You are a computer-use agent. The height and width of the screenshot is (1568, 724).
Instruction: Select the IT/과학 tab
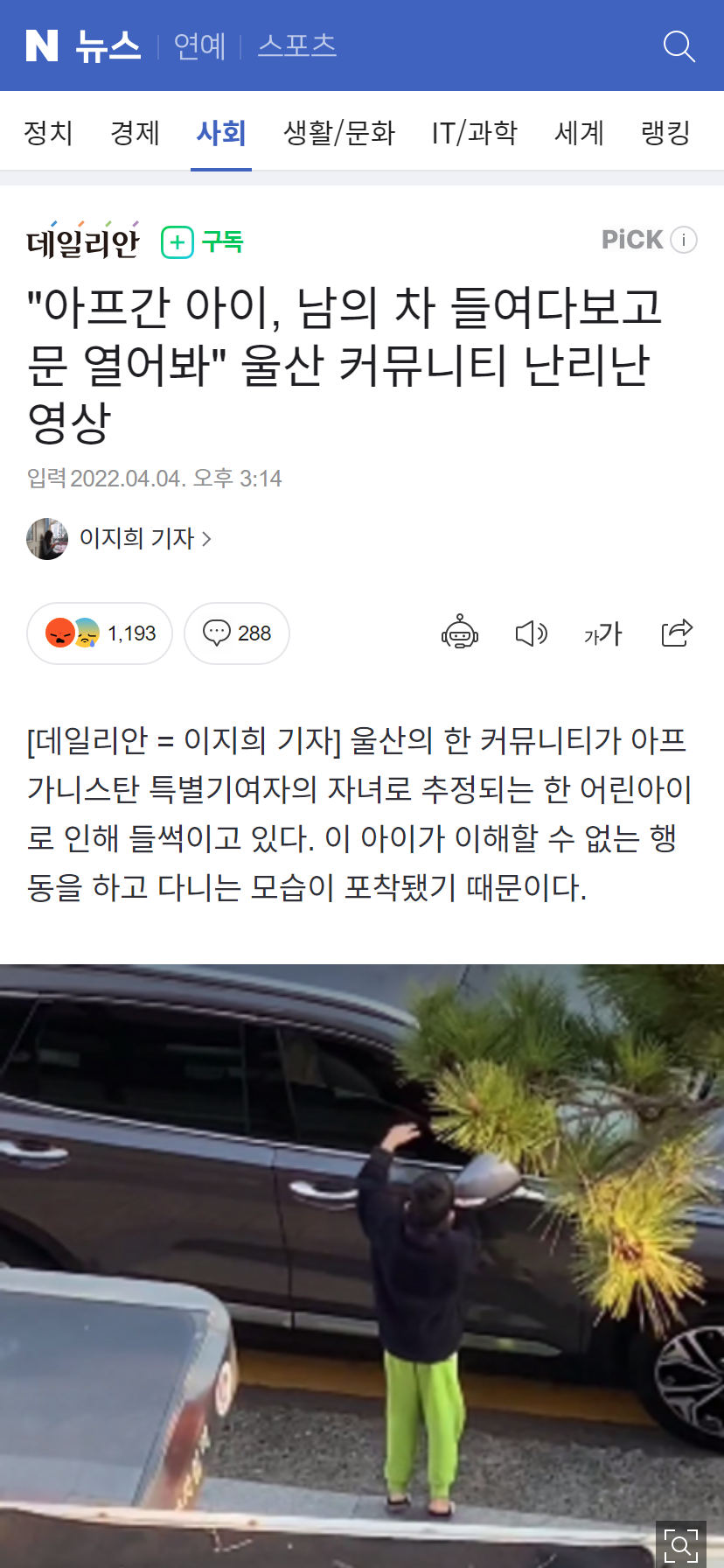click(475, 133)
